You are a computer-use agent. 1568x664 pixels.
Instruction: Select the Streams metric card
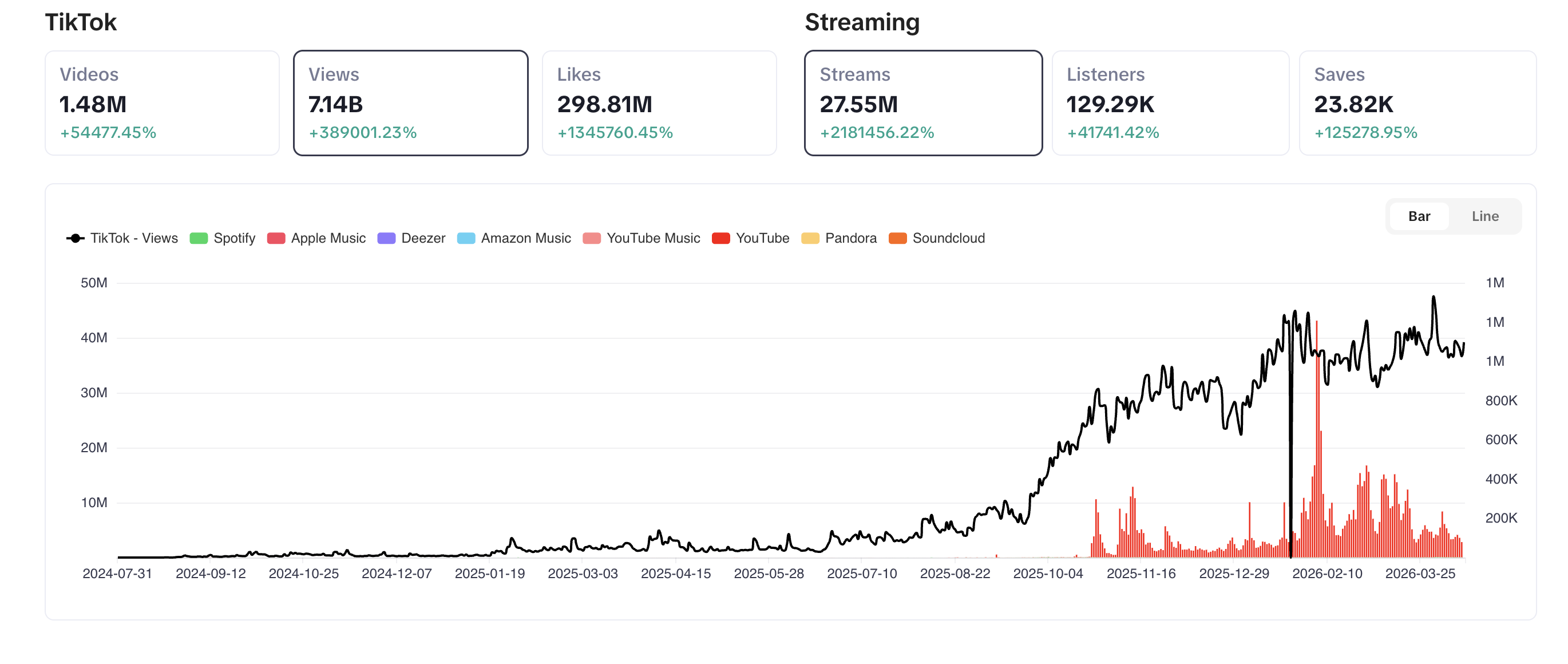[923, 103]
